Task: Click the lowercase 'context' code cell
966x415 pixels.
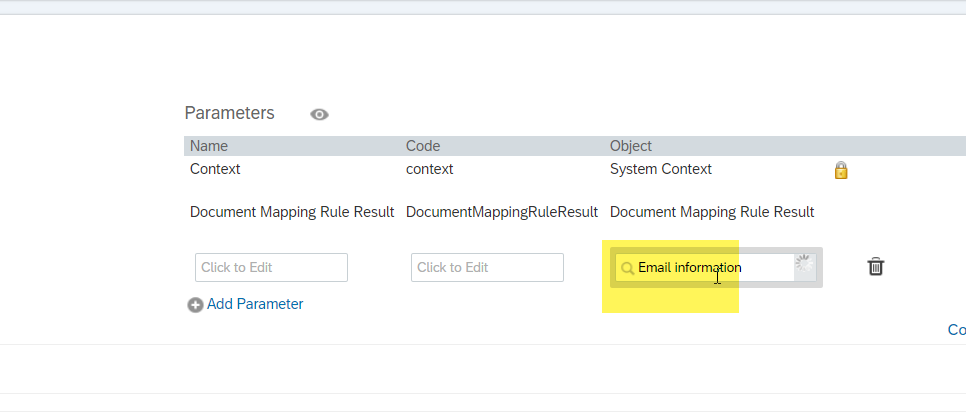Action: click(x=429, y=169)
